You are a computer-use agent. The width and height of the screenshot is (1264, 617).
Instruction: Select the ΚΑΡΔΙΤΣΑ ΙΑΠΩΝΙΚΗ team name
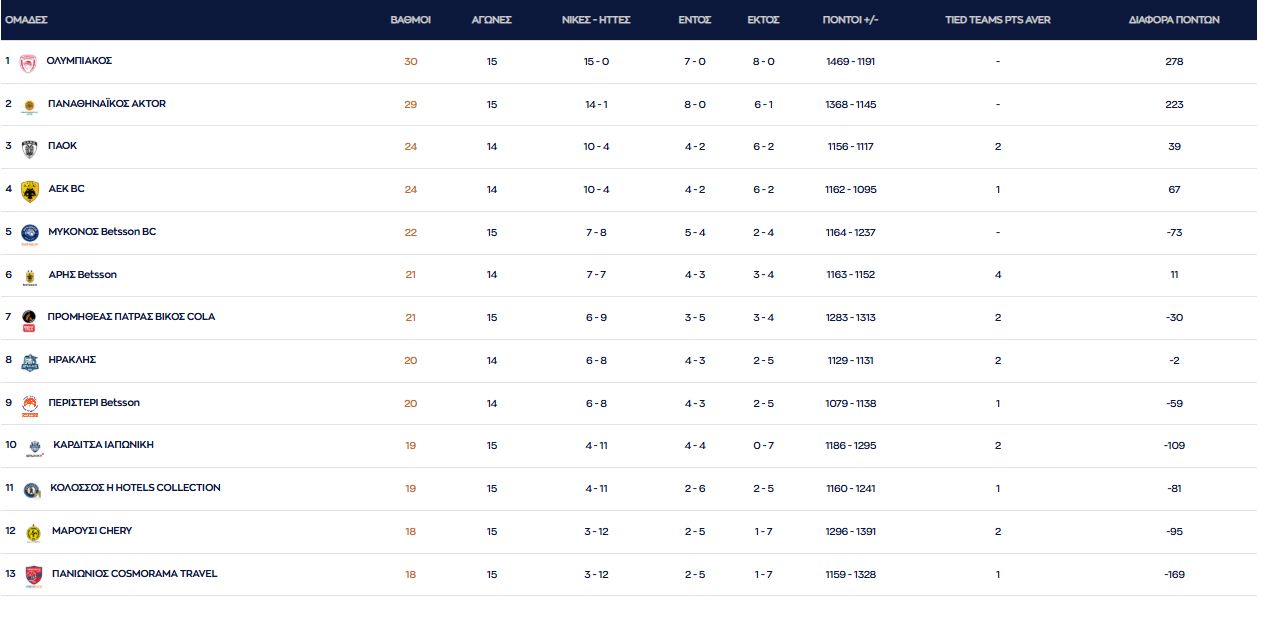(x=103, y=445)
